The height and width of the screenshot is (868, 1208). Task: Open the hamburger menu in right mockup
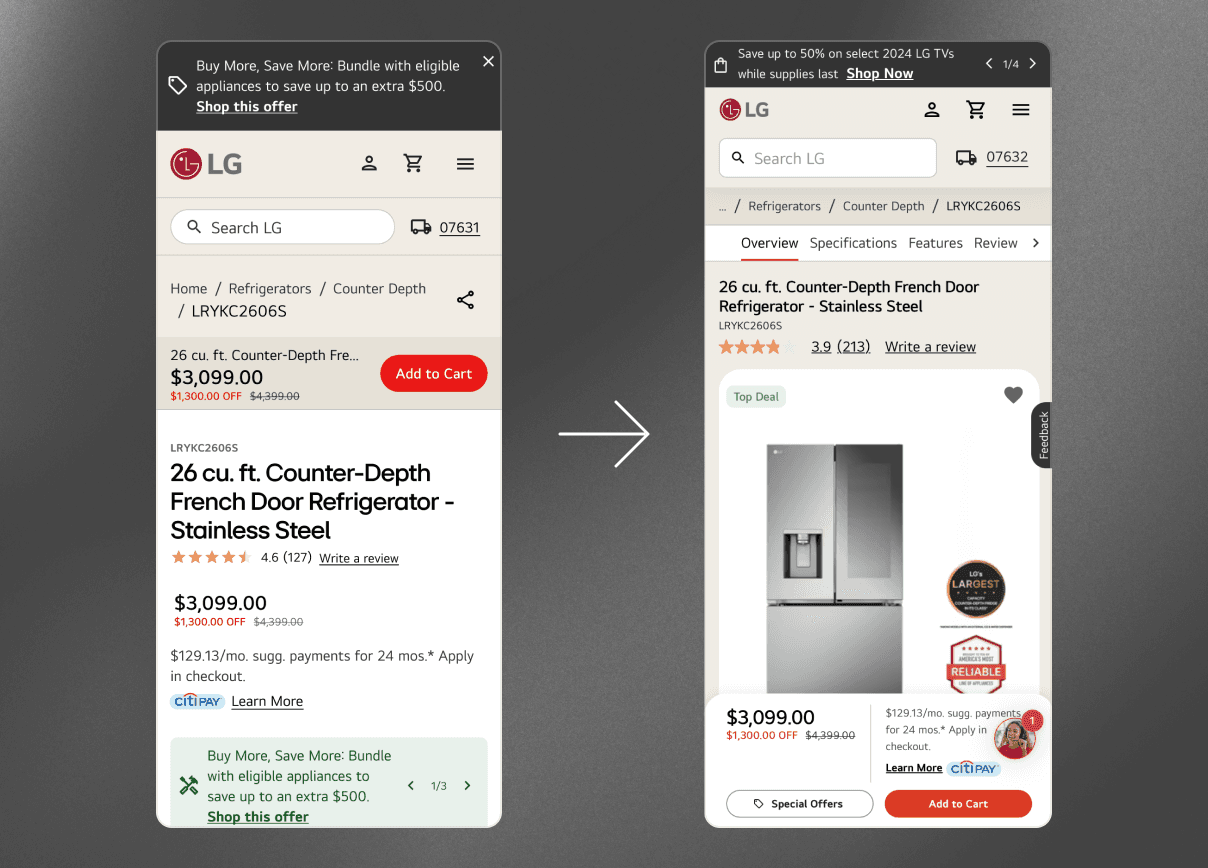[1020, 110]
